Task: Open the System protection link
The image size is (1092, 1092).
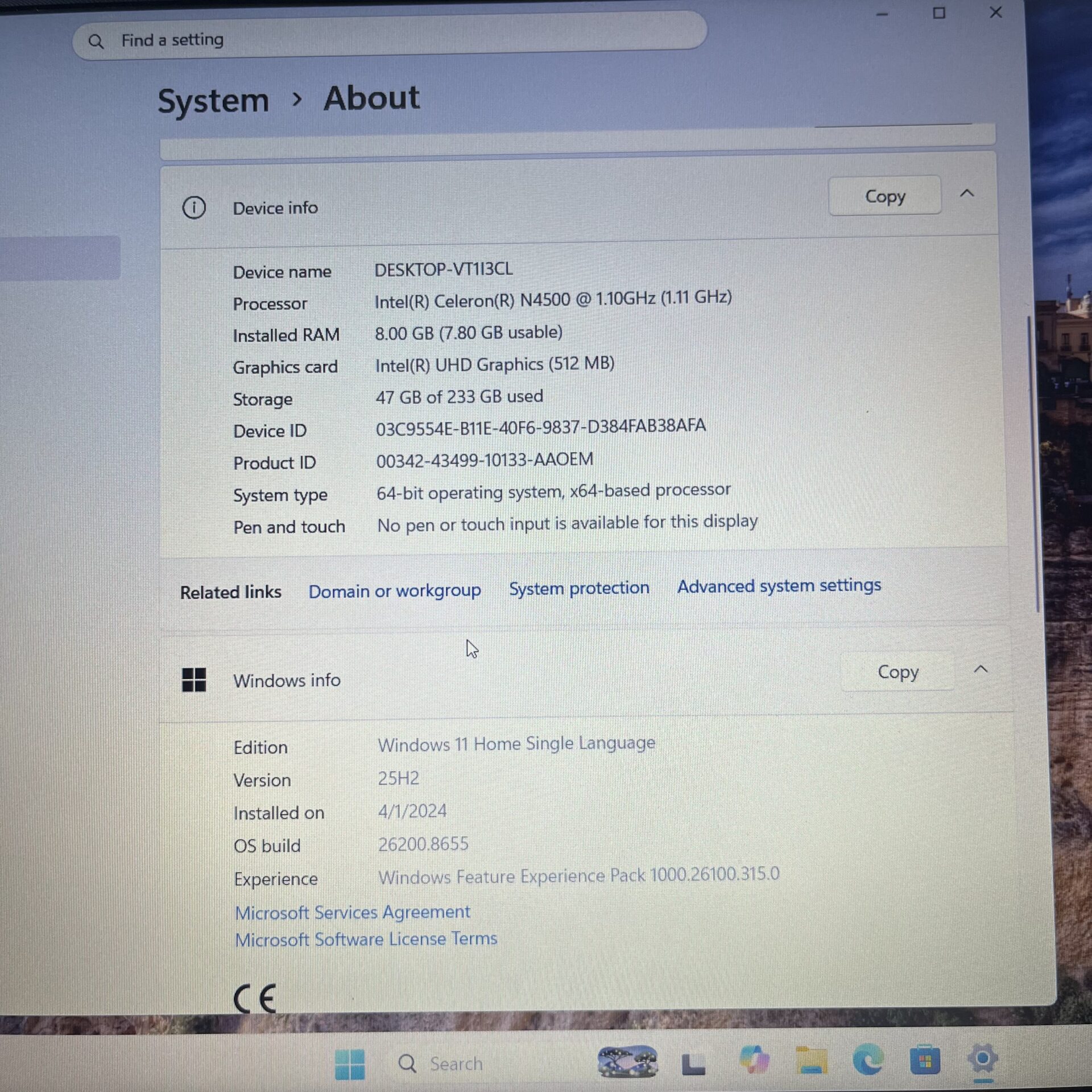Action: click(579, 588)
